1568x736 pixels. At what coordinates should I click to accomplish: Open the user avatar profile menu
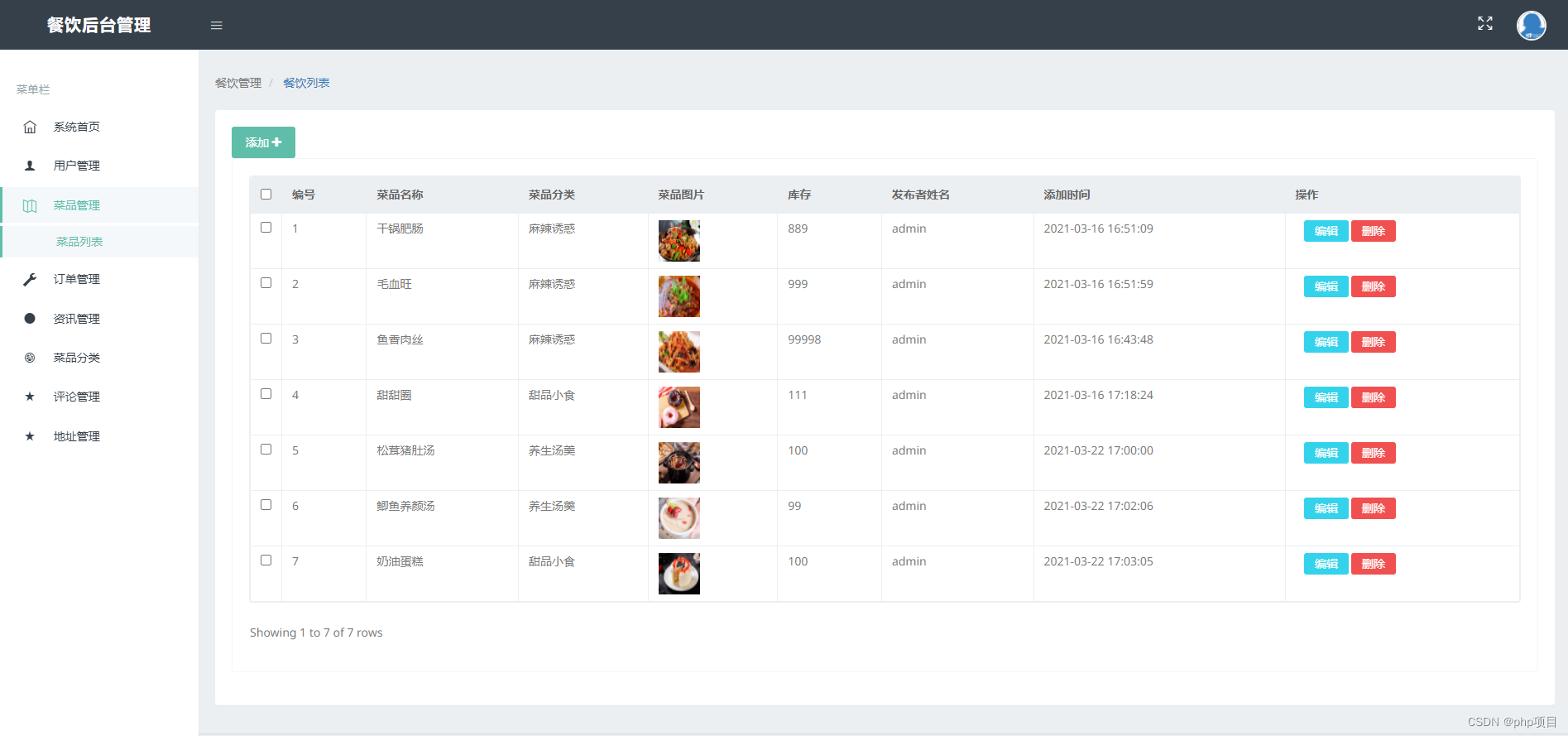[1531, 25]
